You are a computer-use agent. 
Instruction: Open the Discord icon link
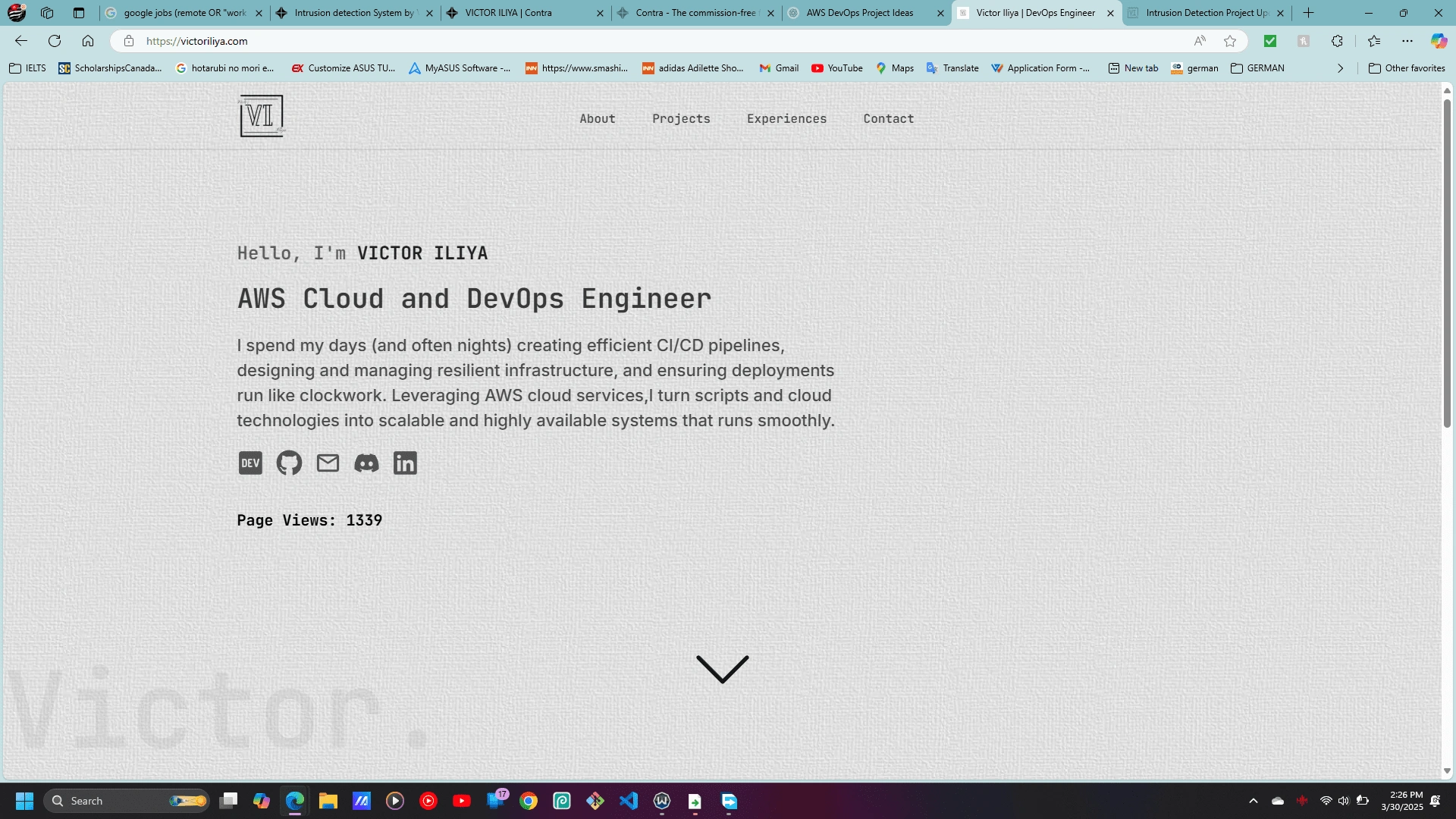point(366,463)
